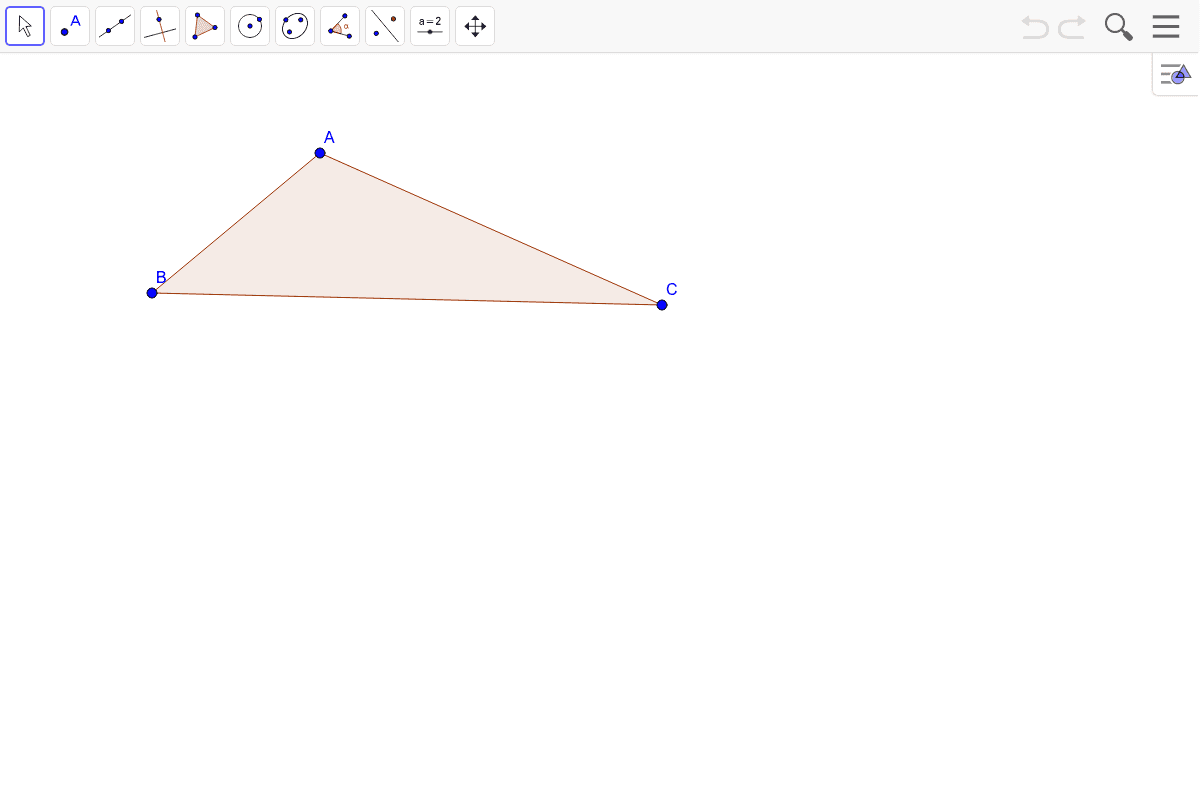Click point C of the triangle
1200x800 pixels.
pos(662,305)
